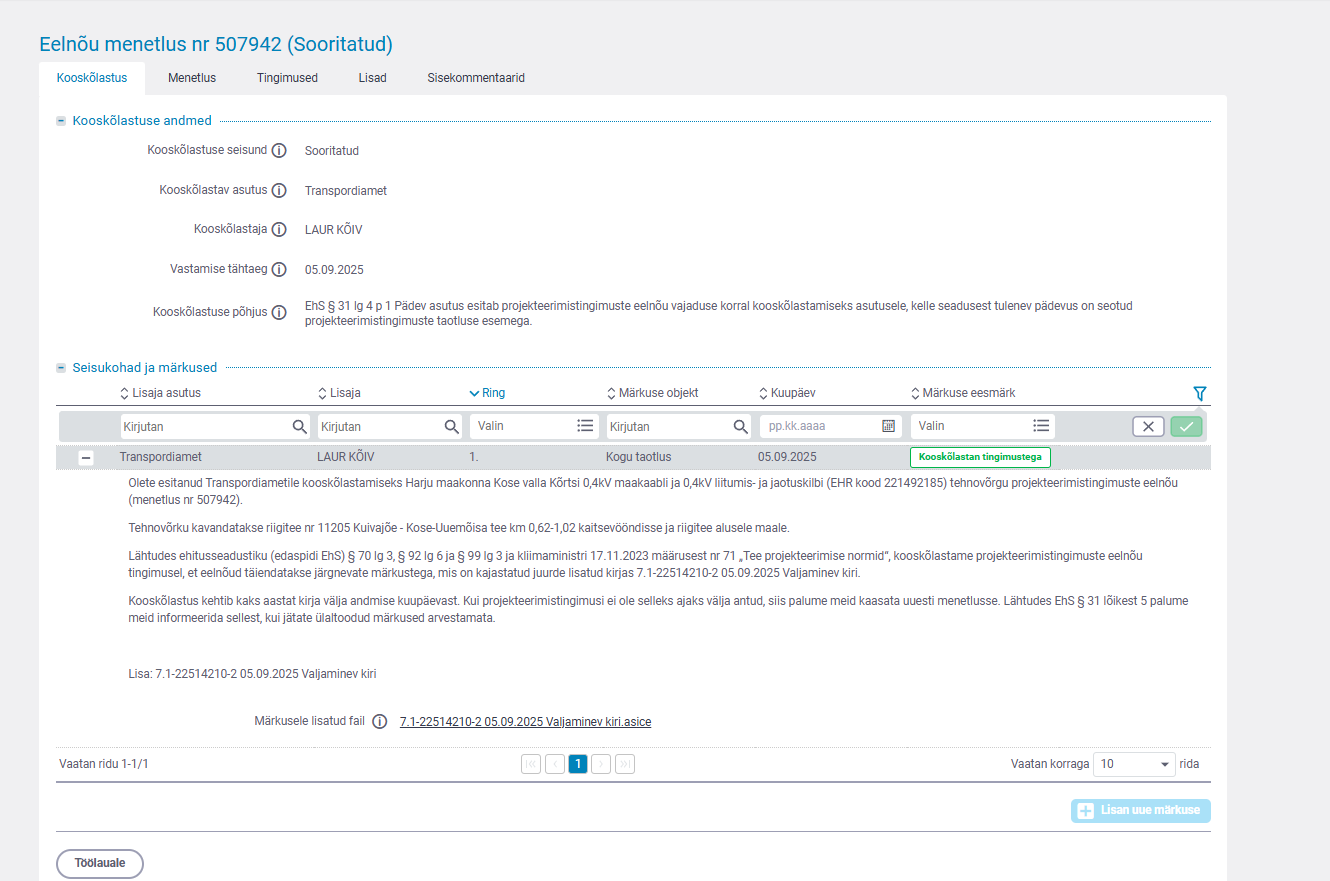Click search icon in Lisaja asutus filter
1330x881 pixels.
pyautogui.click(x=299, y=426)
